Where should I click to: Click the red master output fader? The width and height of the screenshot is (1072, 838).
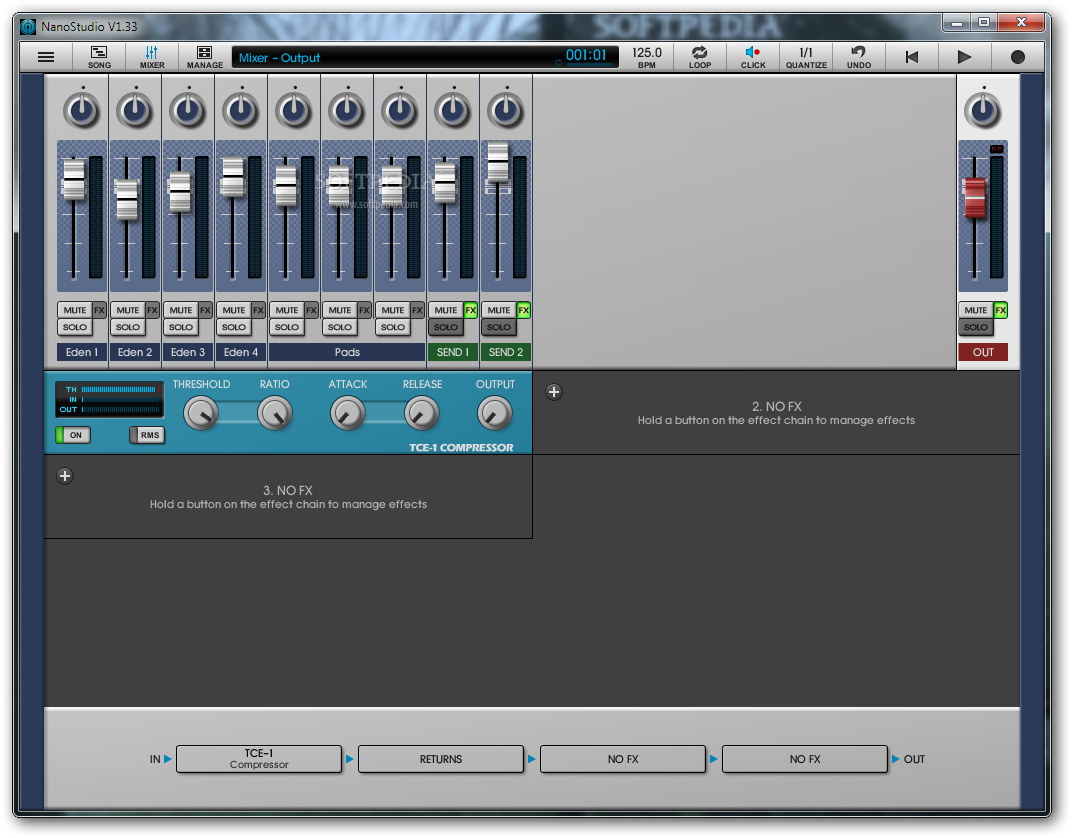pos(975,198)
